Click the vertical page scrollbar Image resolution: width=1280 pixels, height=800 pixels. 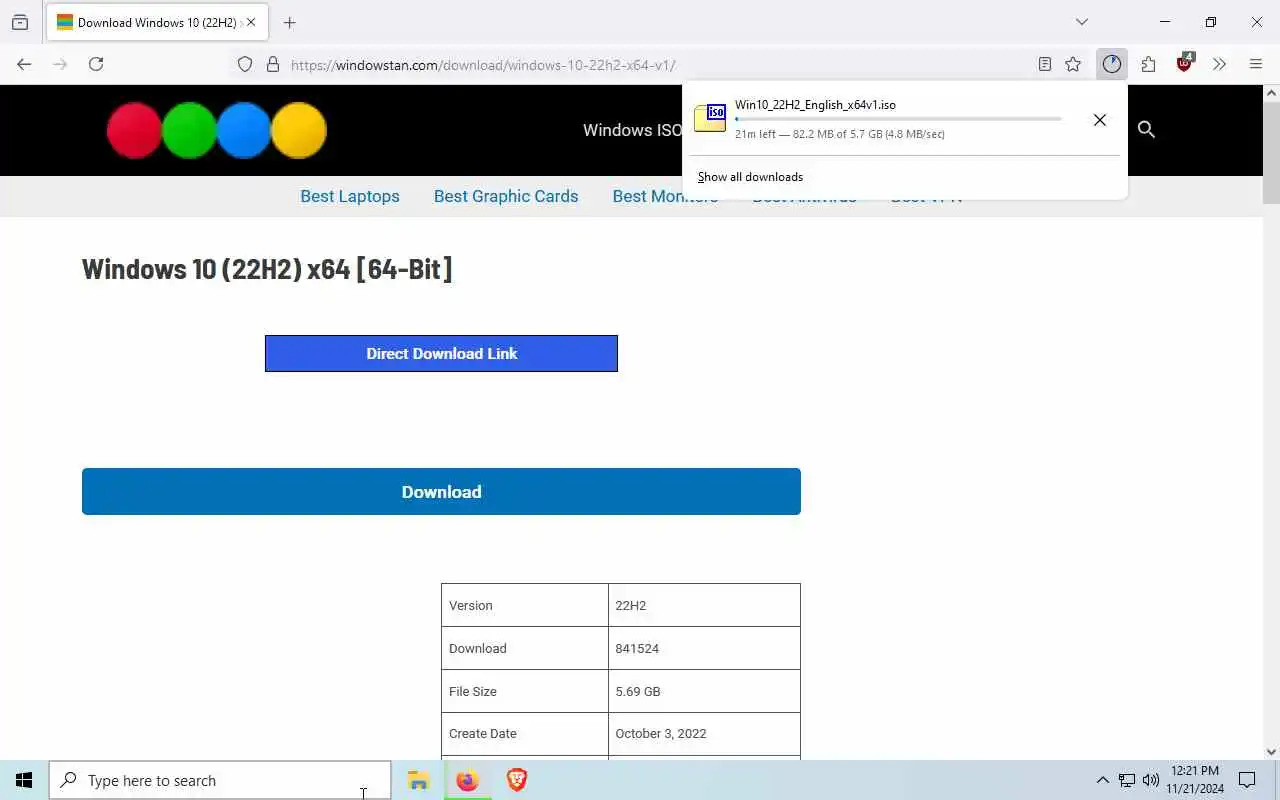pos(1271,152)
